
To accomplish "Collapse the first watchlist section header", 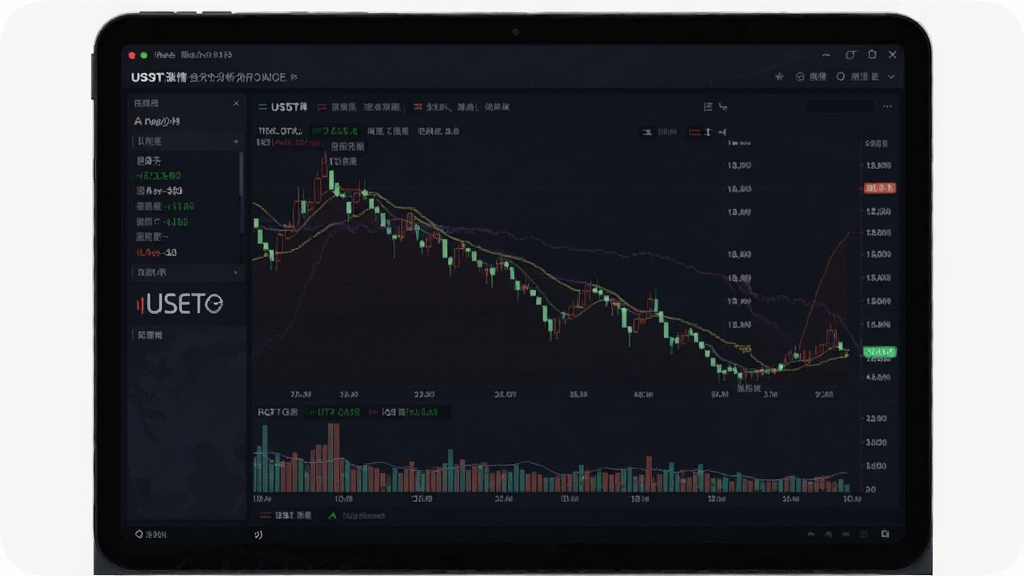I will click(187, 141).
